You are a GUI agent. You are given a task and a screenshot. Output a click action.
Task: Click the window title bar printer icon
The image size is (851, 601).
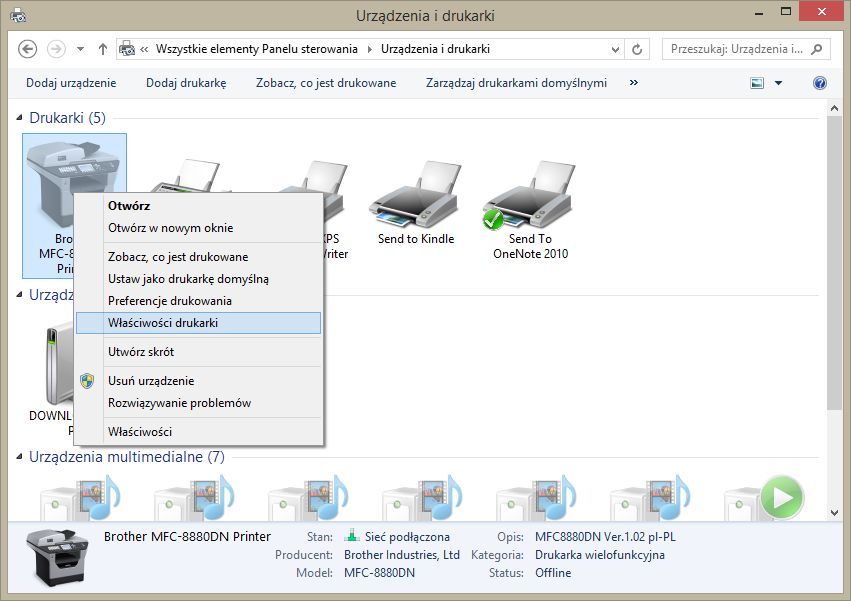click(18, 15)
